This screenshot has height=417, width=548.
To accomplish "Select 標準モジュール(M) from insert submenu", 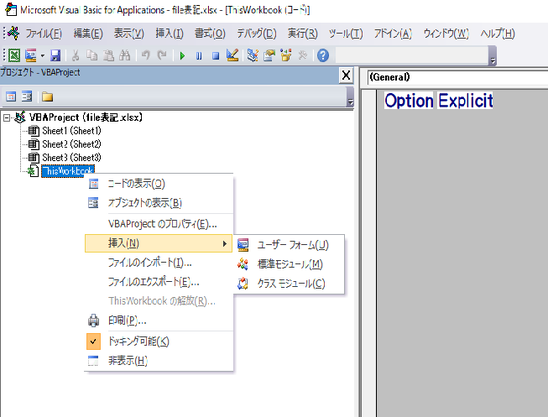I will point(289,264).
